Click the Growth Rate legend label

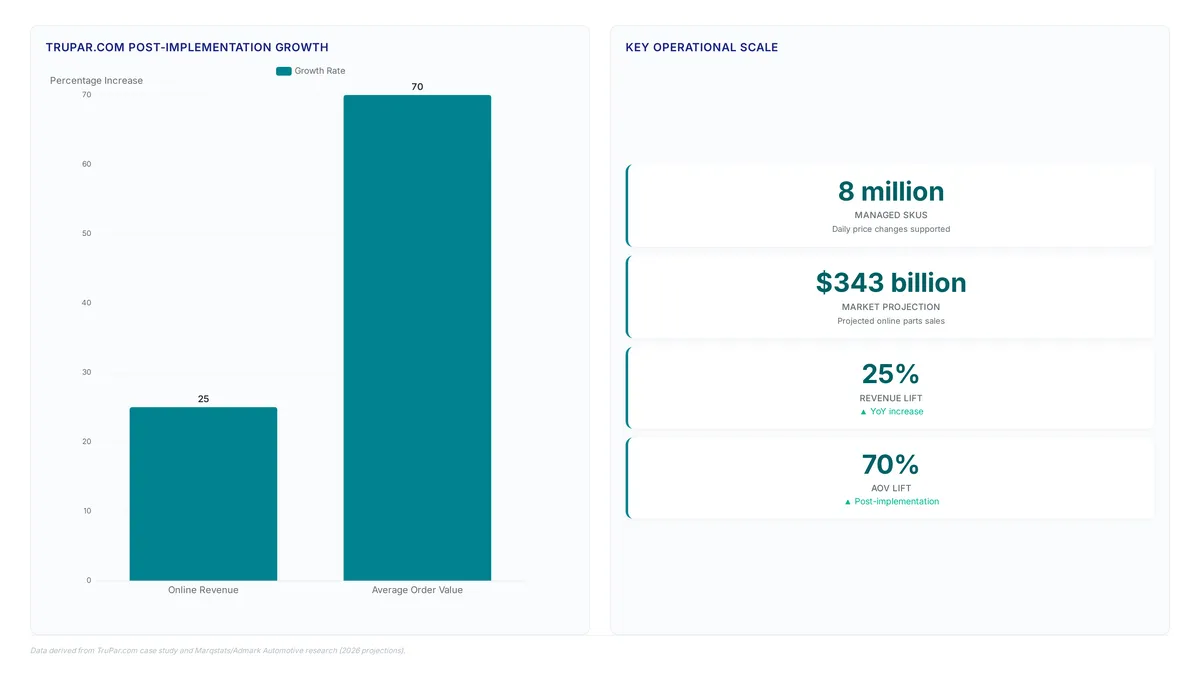tap(320, 71)
